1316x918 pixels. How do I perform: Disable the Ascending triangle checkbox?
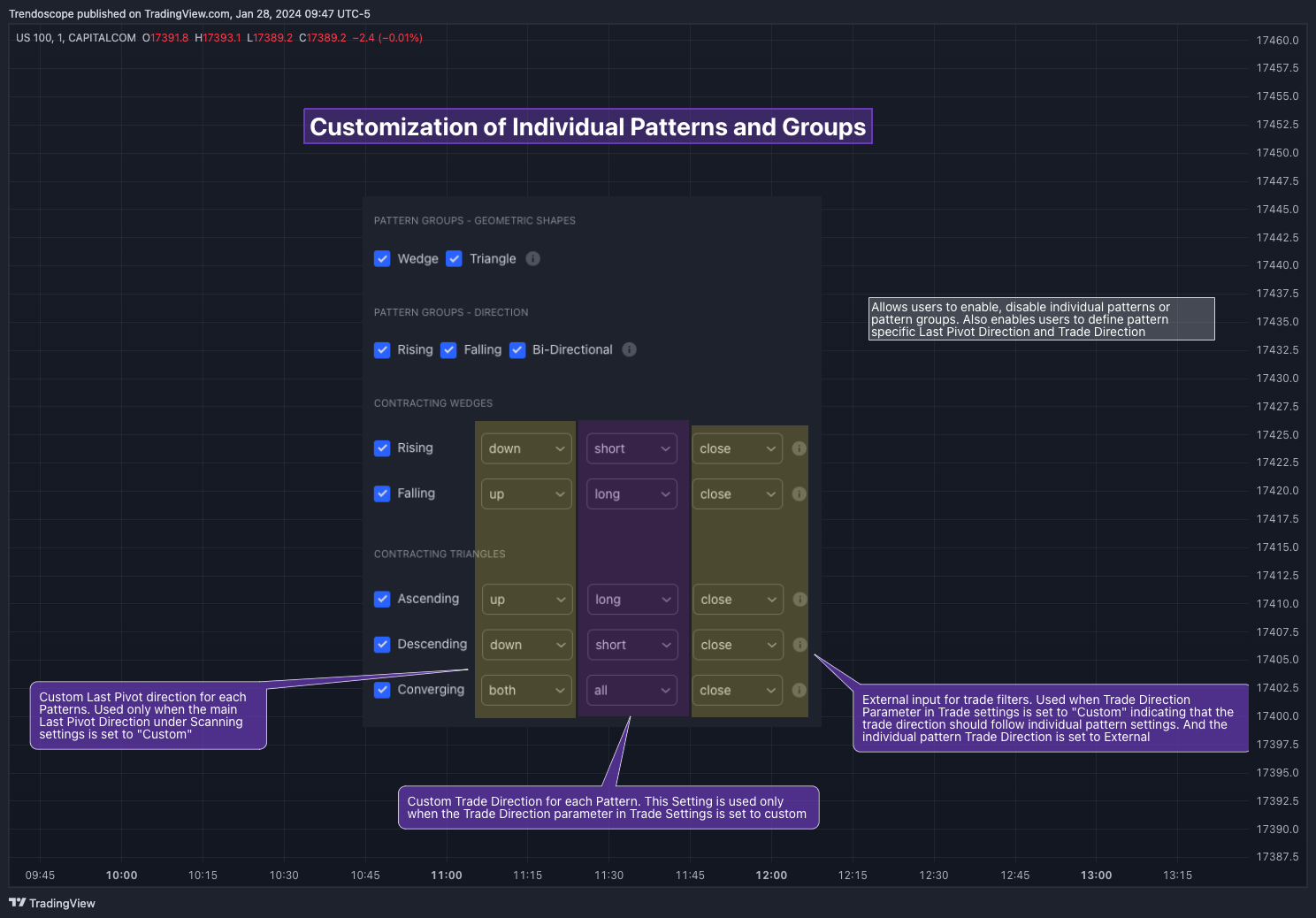(382, 599)
